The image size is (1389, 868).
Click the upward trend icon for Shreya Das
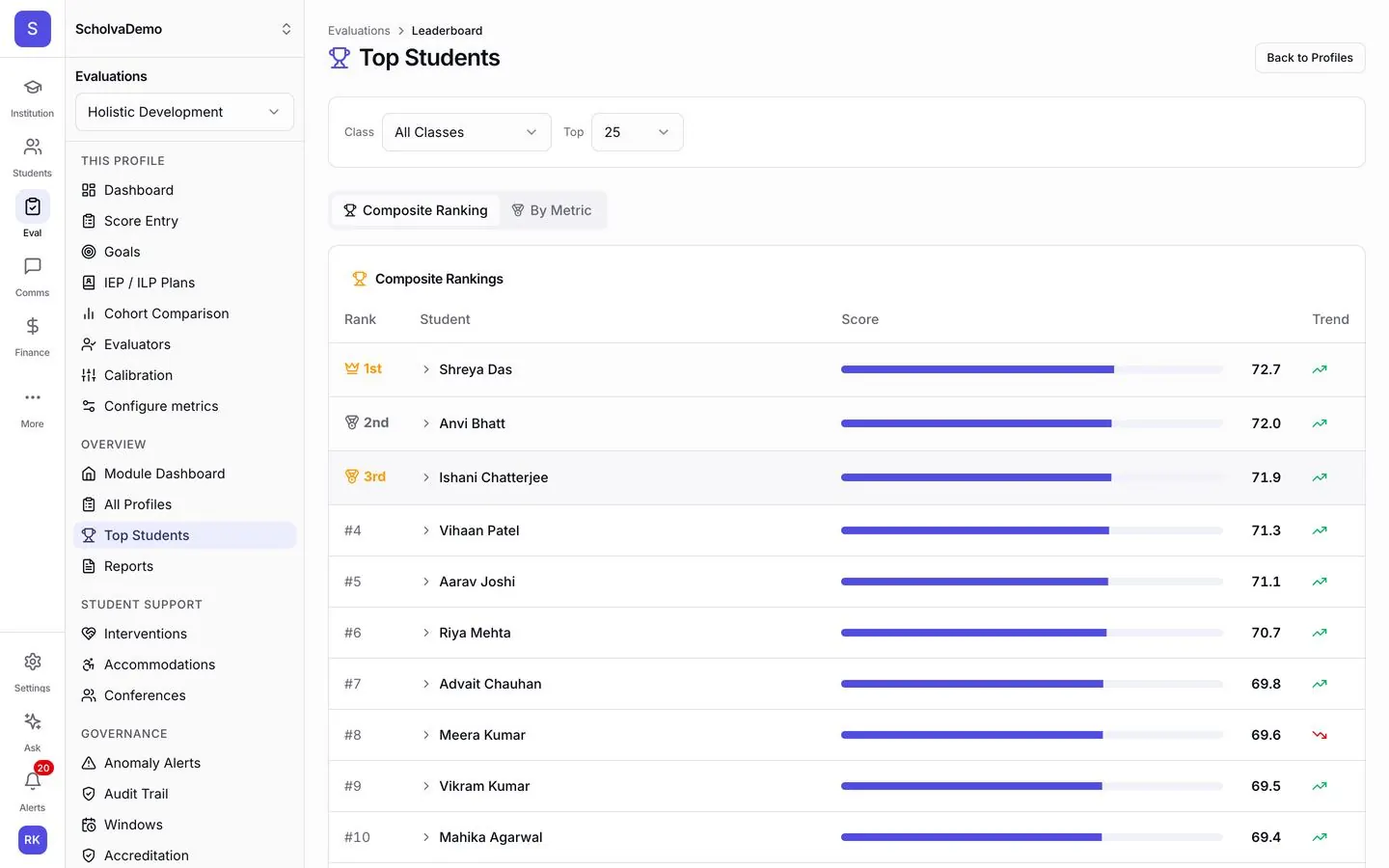click(x=1320, y=369)
